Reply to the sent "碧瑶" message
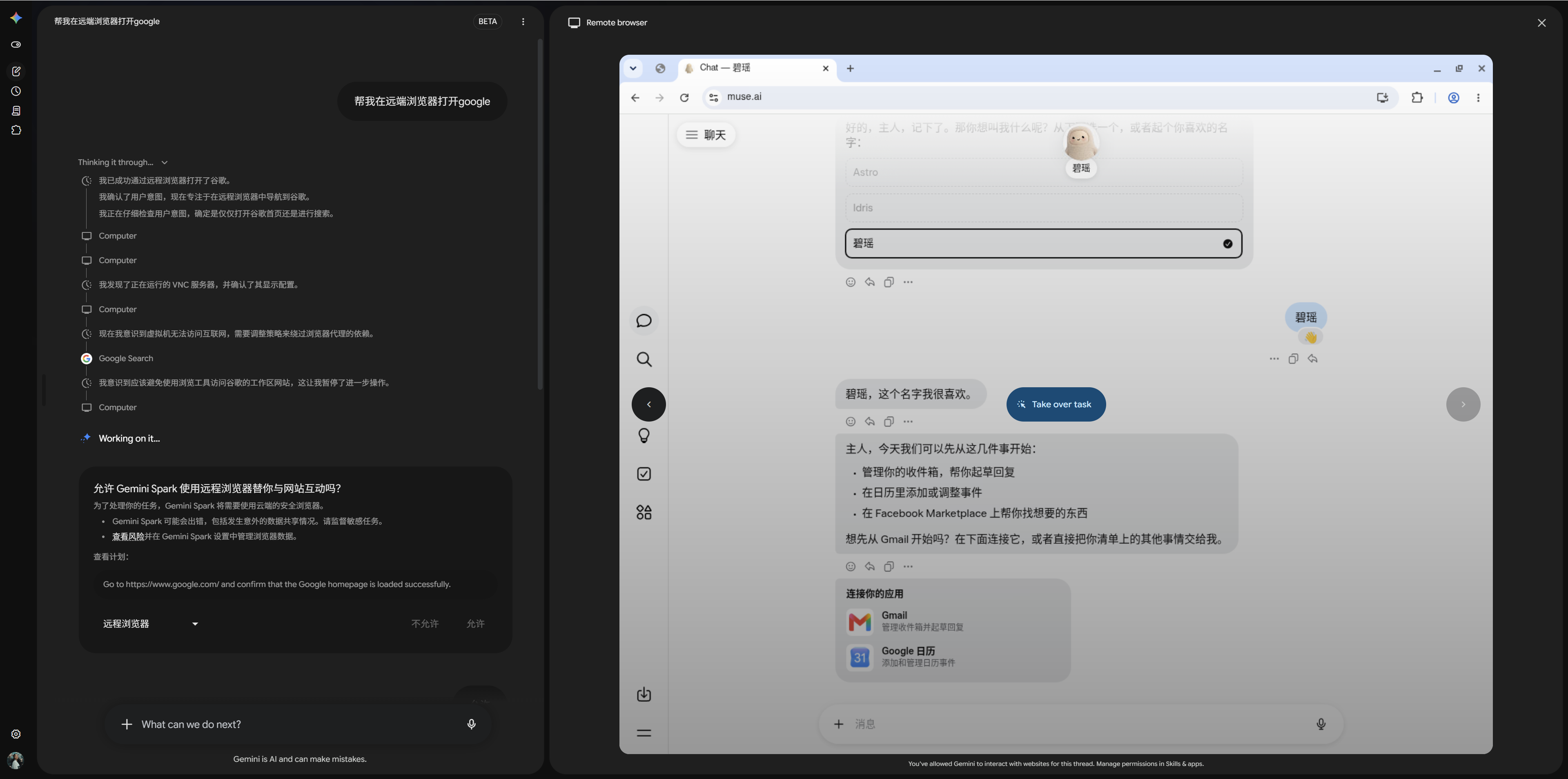The width and height of the screenshot is (1568, 779). coord(1312,359)
